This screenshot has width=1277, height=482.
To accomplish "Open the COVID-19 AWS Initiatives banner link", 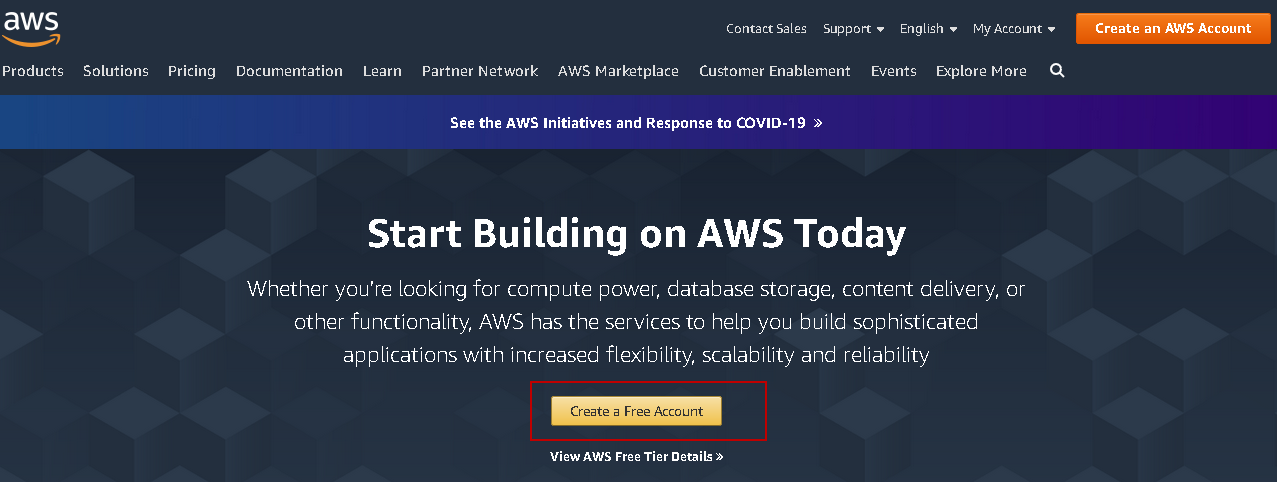I will (x=636, y=123).
